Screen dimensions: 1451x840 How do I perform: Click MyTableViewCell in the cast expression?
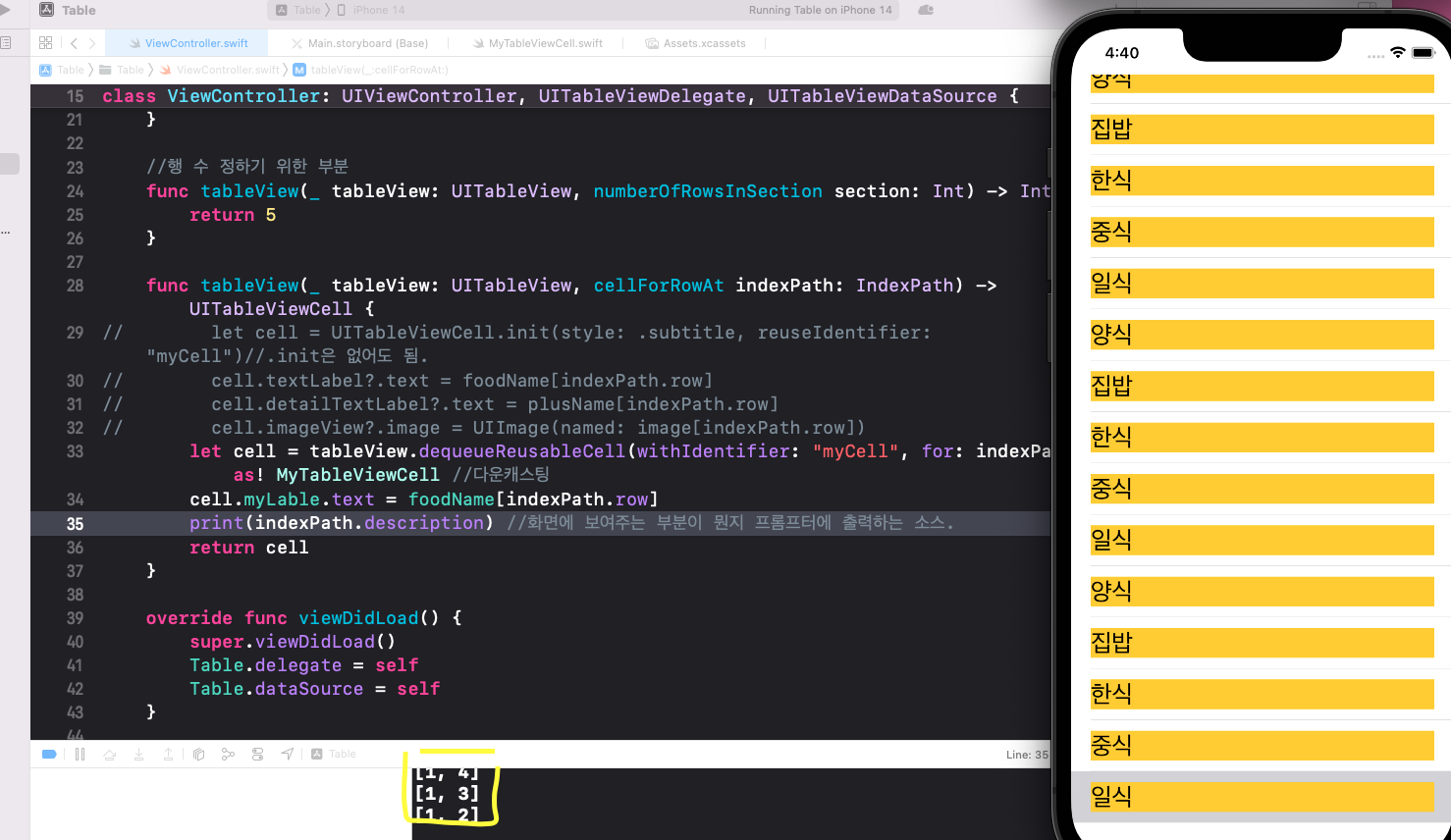[358, 475]
